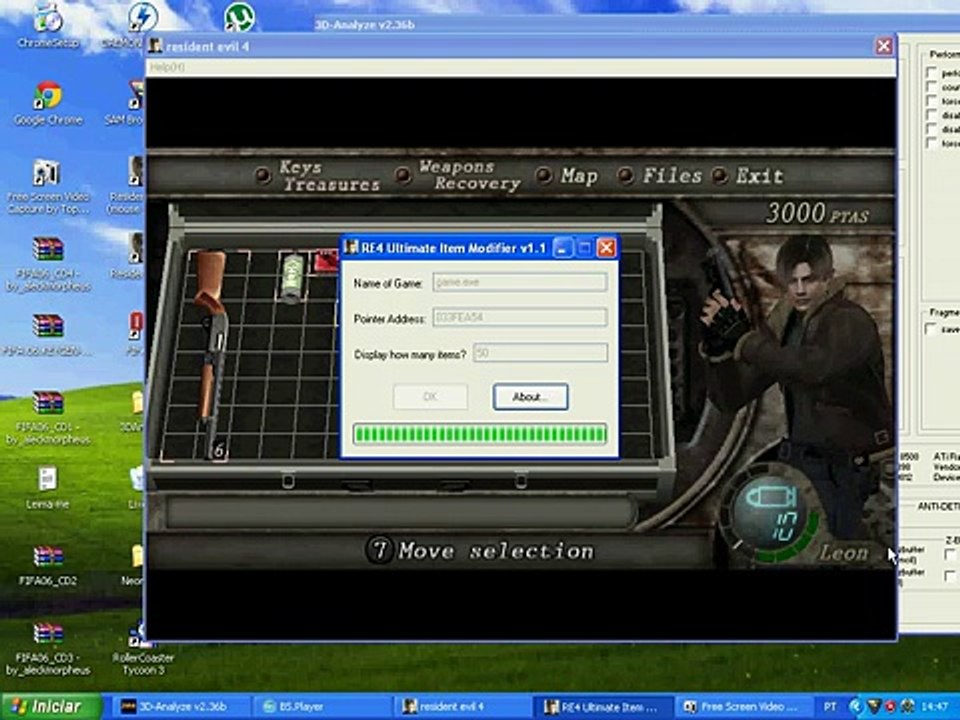Close the resident evil 4 window
The width and height of the screenshot is (960, 720).
tap(883, 46)
